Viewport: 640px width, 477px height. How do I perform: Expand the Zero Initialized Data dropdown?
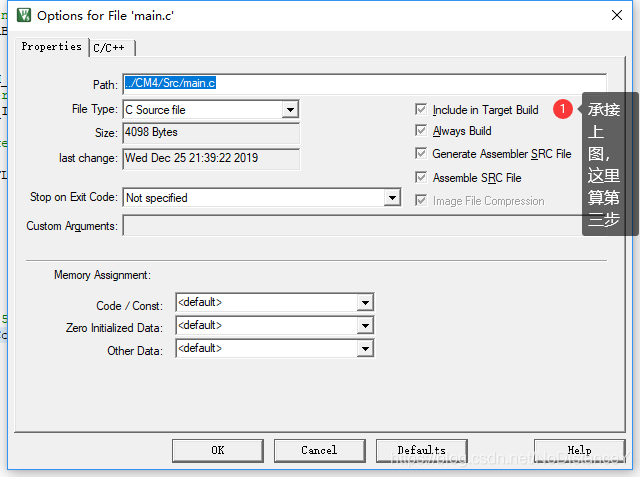pos(365,326)
